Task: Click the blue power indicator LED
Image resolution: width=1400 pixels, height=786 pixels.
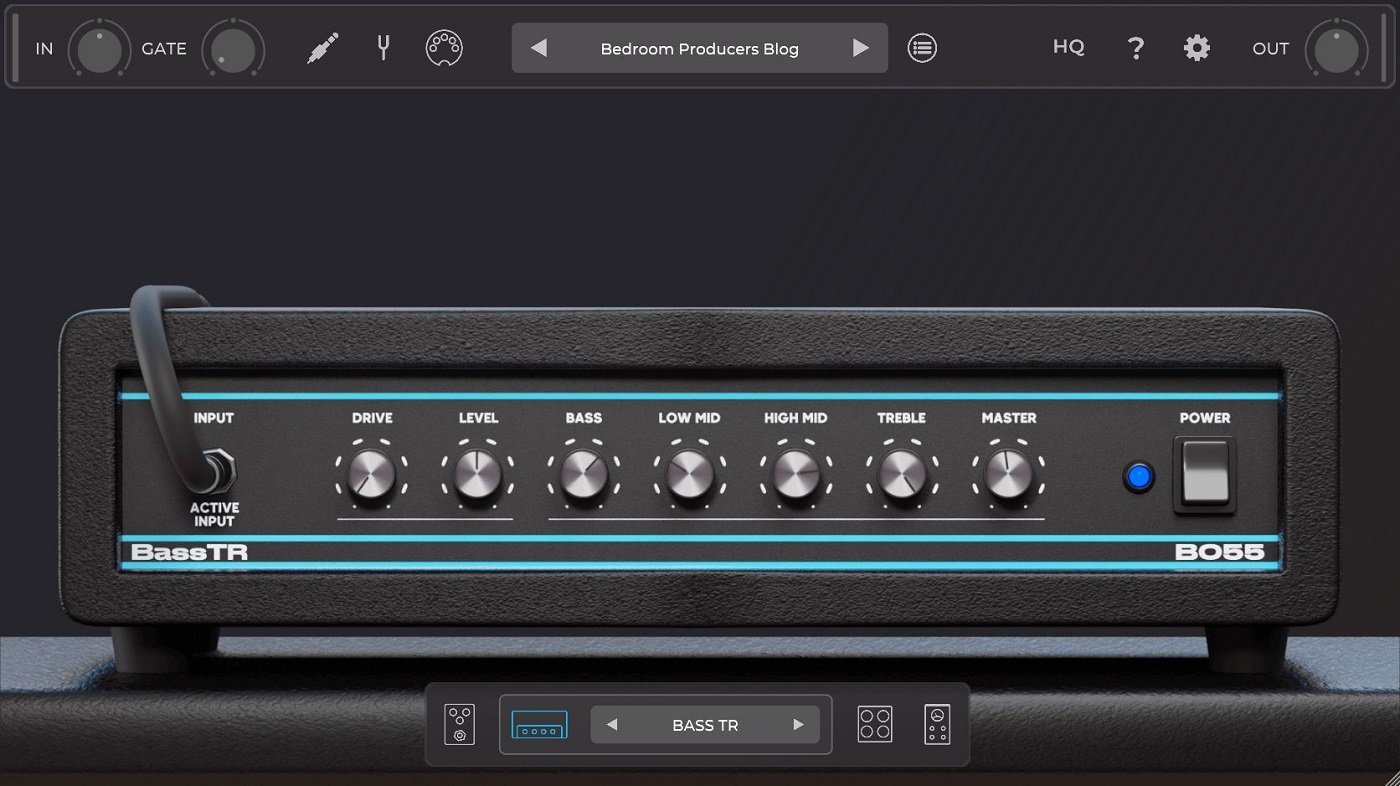Action: click(x=1138, y=477)
